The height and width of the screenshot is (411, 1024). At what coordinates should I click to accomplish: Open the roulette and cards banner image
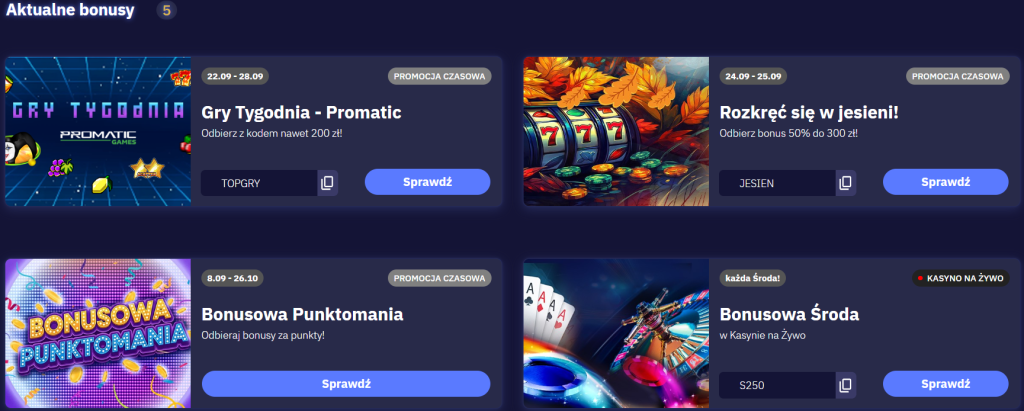coord(616,334)
